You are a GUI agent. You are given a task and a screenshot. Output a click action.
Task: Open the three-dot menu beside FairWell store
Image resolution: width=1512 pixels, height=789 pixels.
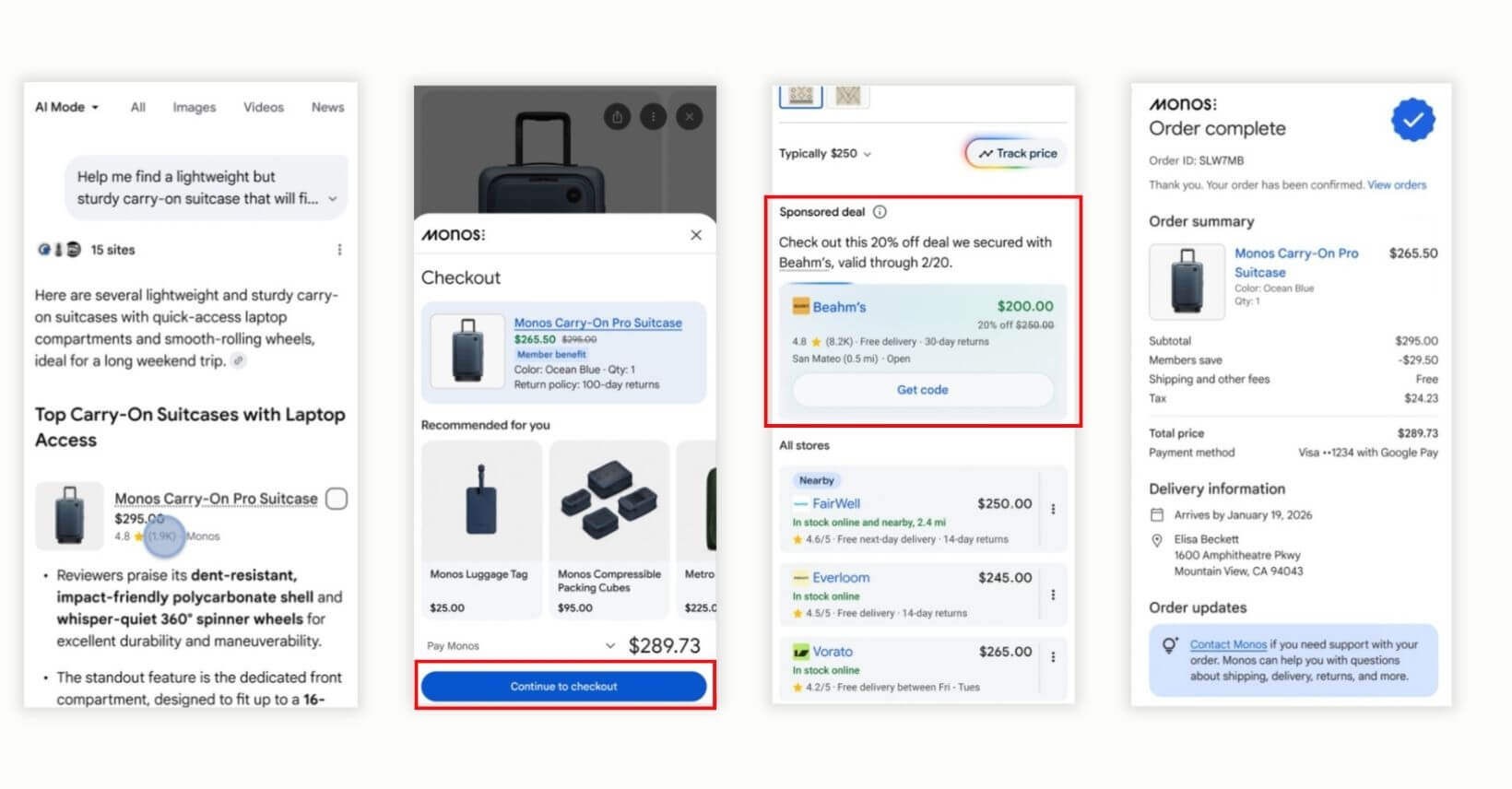(1053, 510)
